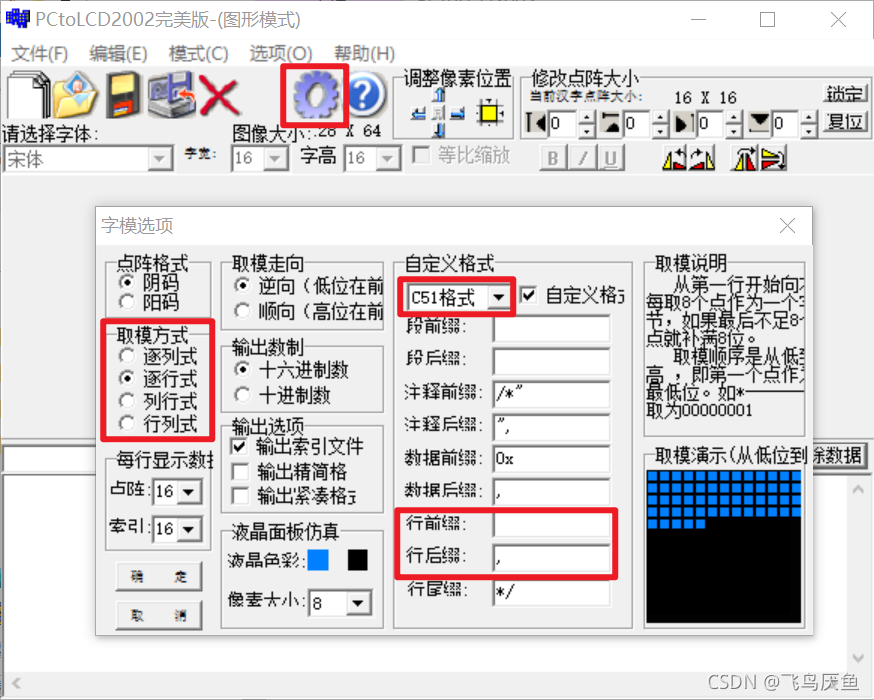874x700 pixels.
Task: Select the 行列式 radio option
Action: (x=127, y=424)
